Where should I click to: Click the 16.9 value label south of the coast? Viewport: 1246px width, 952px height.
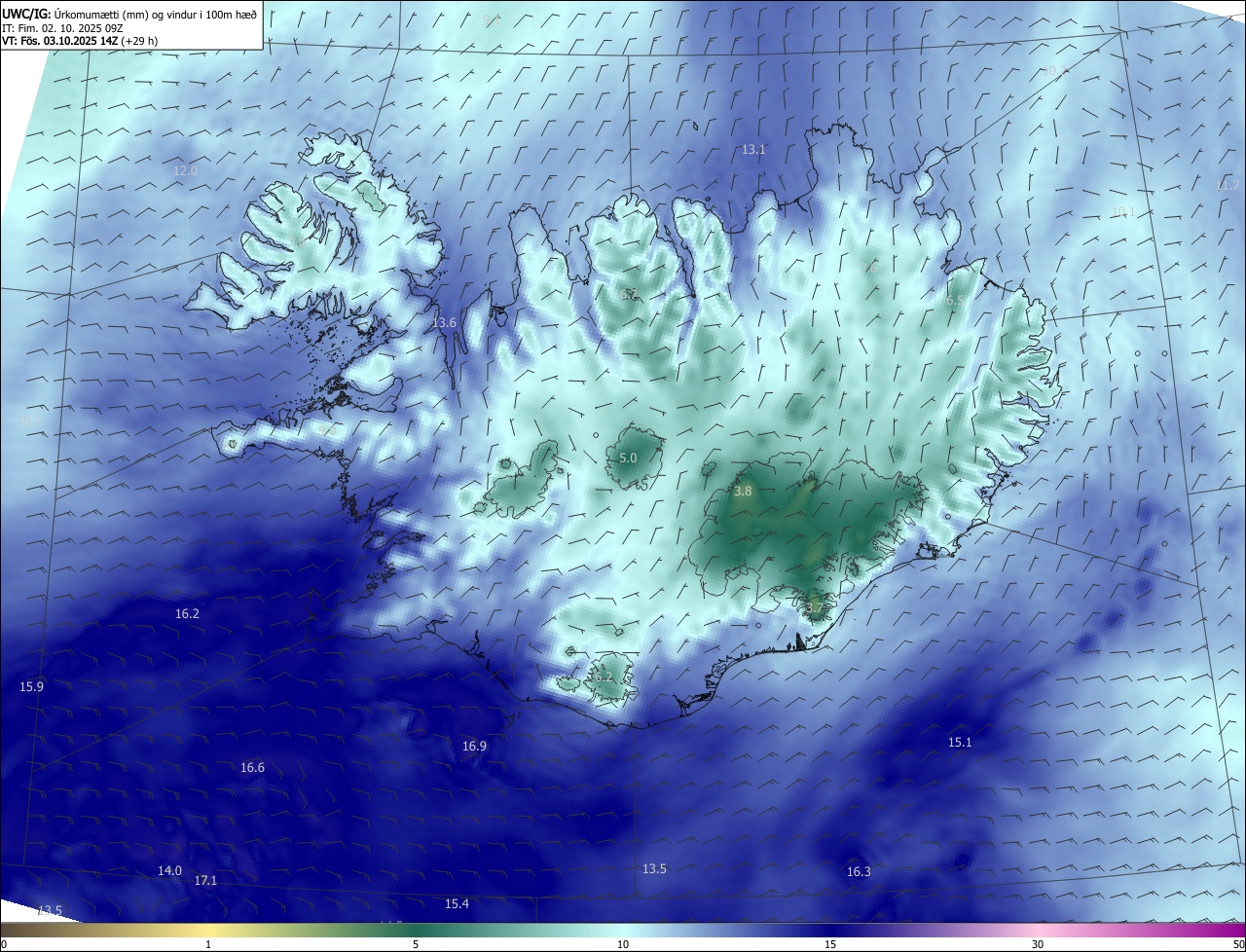tap(474, 747)
